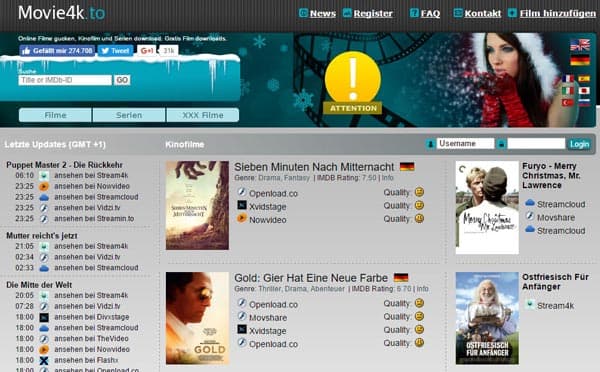
Task: Open Gold movie poster thumbnail
Action: pyautogui.click(x=197, y=318)
